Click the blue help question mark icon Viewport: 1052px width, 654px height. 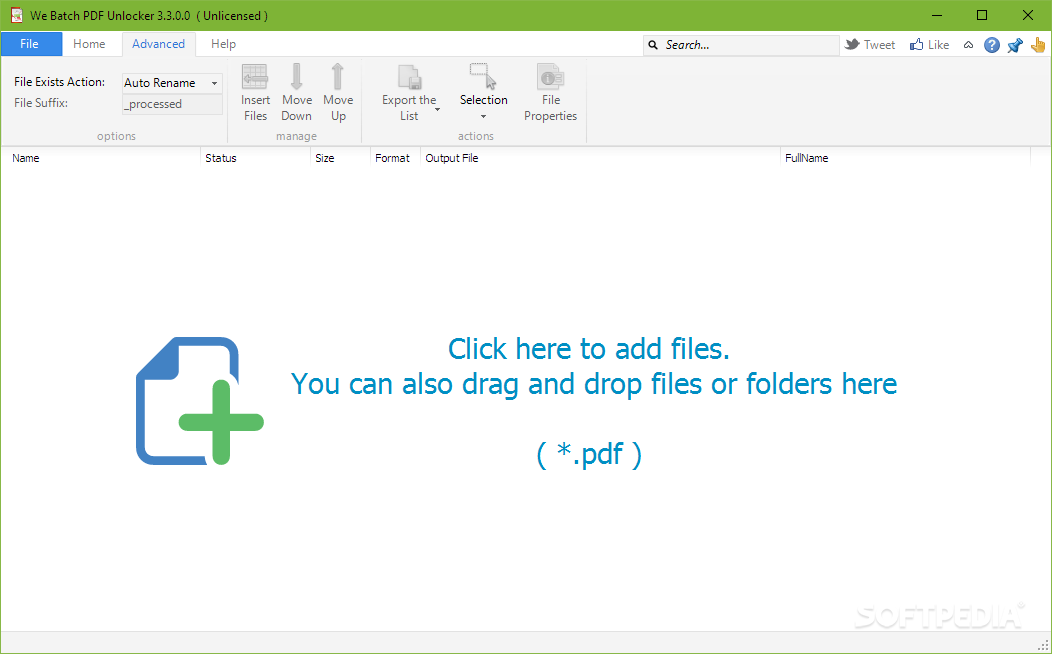992,45
